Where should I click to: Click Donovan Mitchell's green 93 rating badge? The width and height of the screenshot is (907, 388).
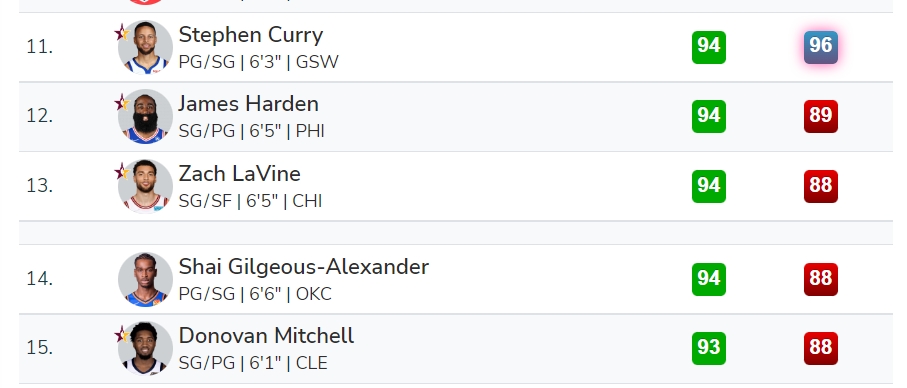point(709,349)
